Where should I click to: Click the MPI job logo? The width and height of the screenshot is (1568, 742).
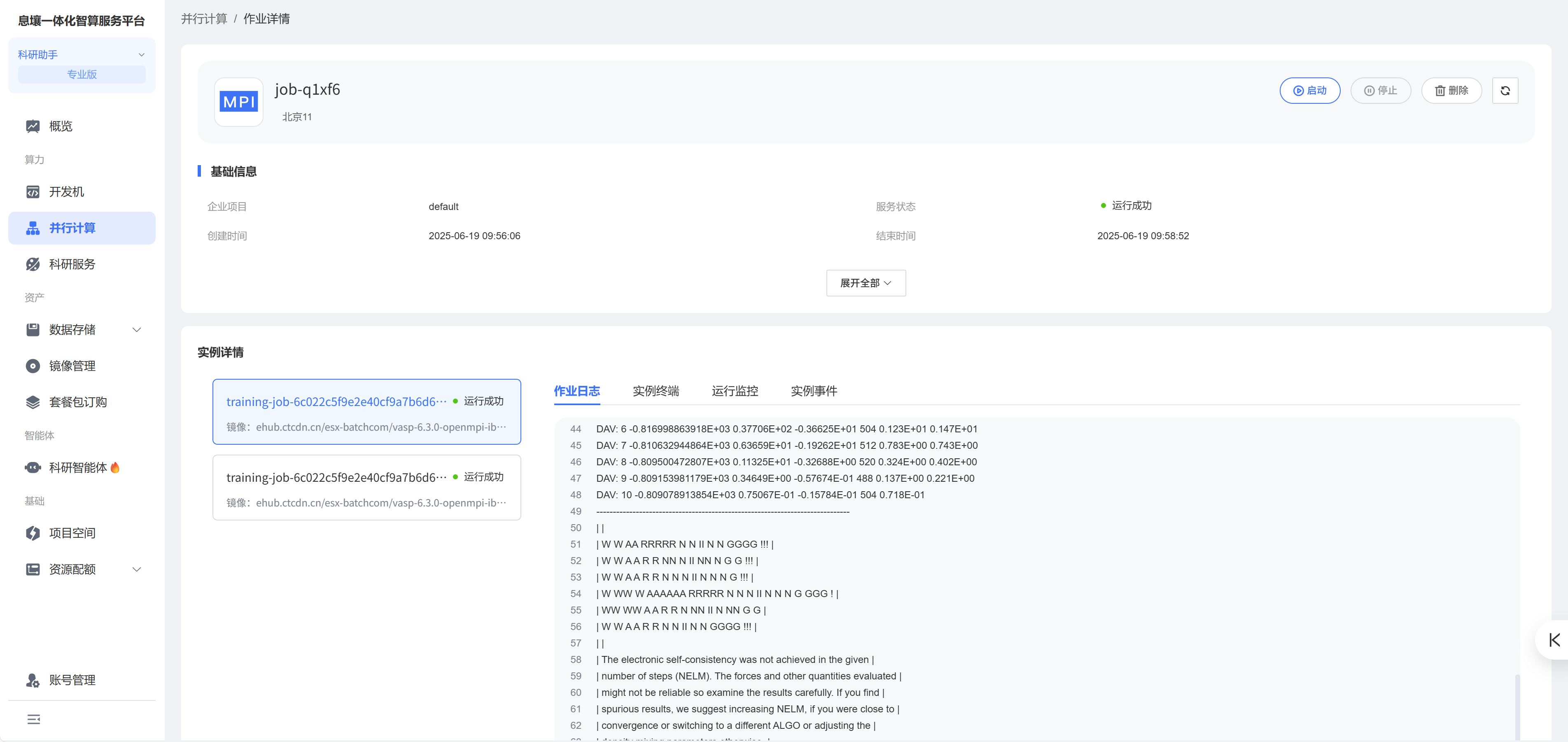click(x=238, y=102)
